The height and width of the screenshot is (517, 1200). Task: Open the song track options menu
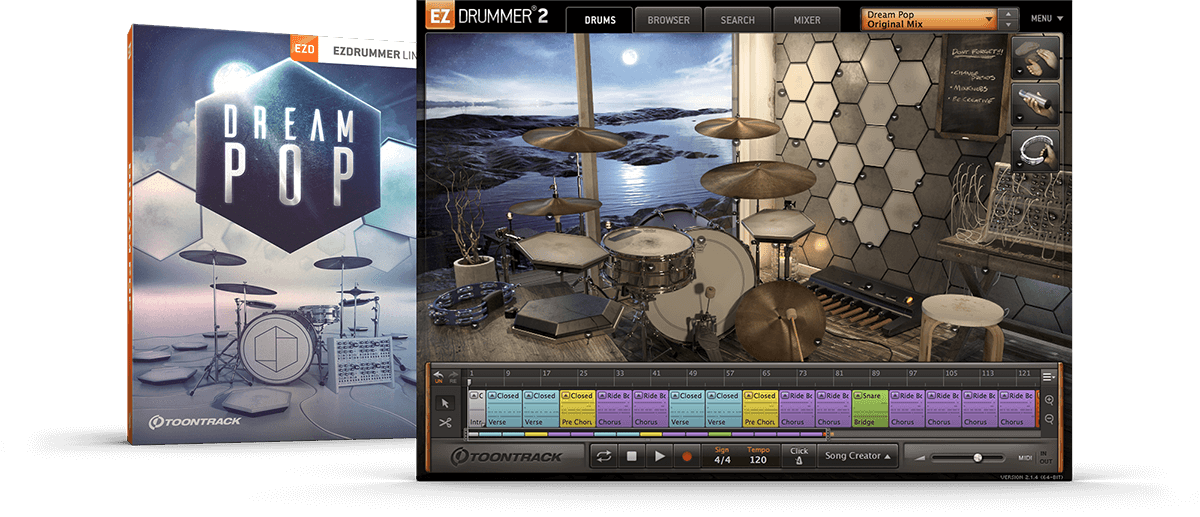[x=1048, y=376]
